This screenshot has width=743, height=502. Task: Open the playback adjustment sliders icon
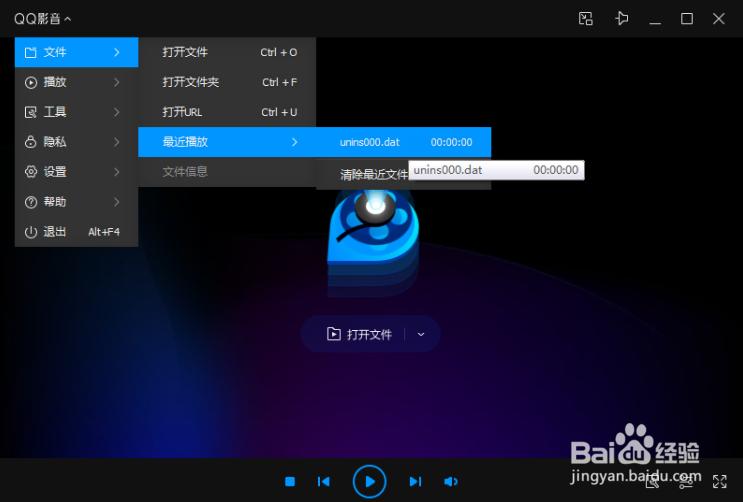pos(686,482)
